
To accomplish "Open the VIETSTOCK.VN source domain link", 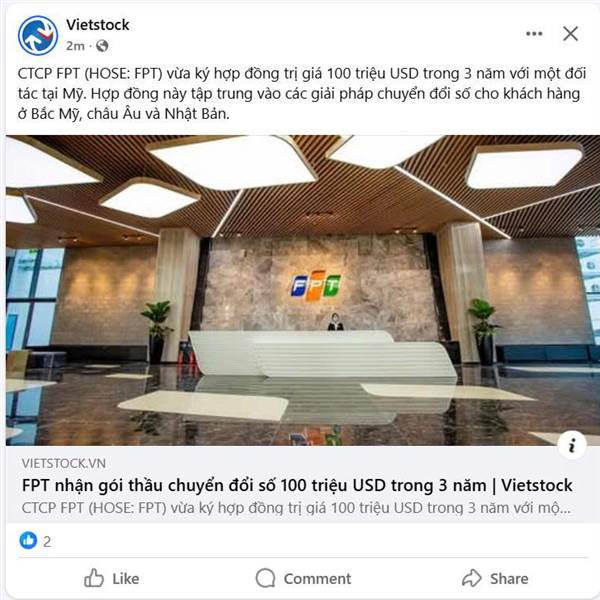I will [x=64, y=463].
